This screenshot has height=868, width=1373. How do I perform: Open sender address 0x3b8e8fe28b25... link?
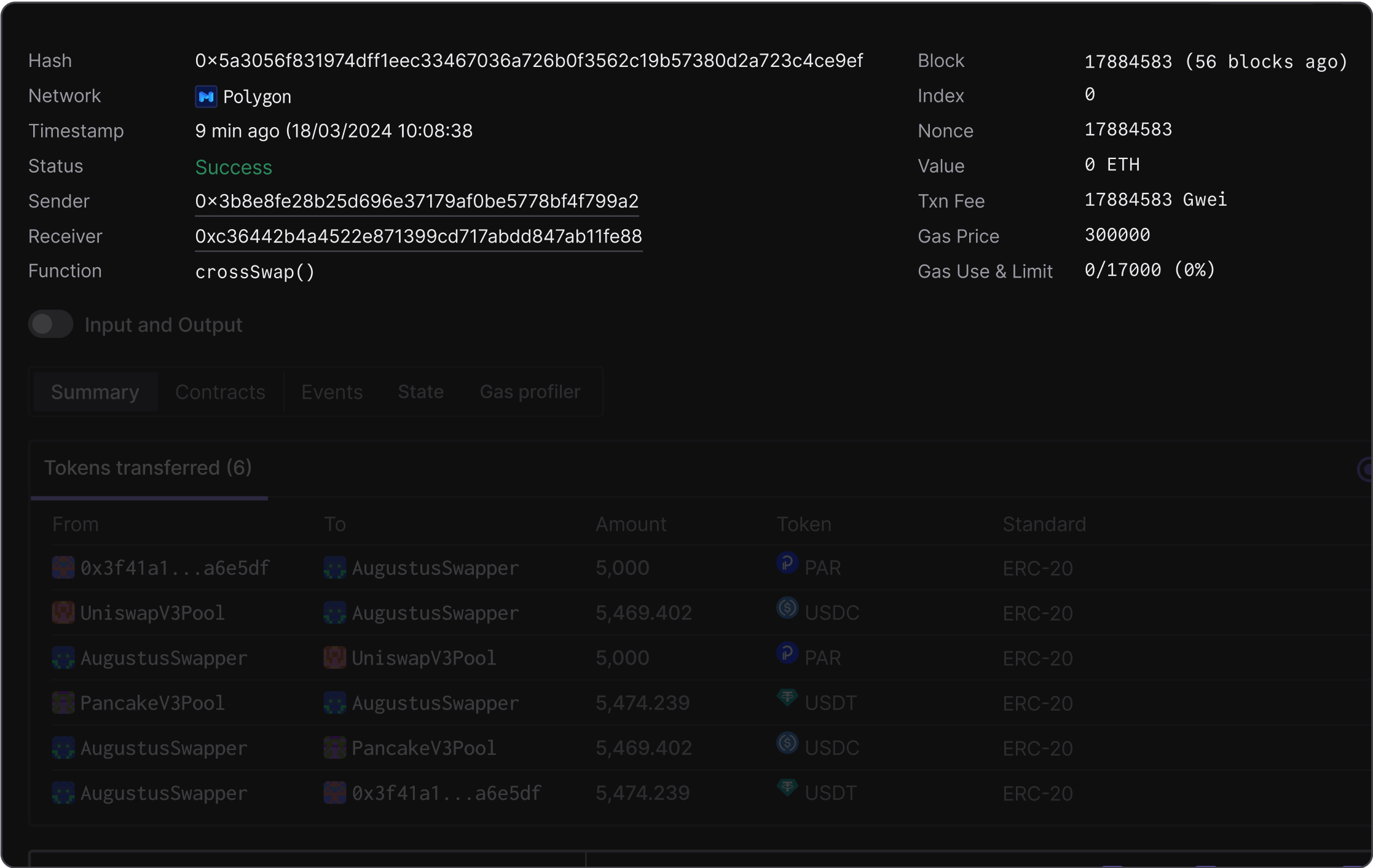pyautogui.click(x=417, y=201)
